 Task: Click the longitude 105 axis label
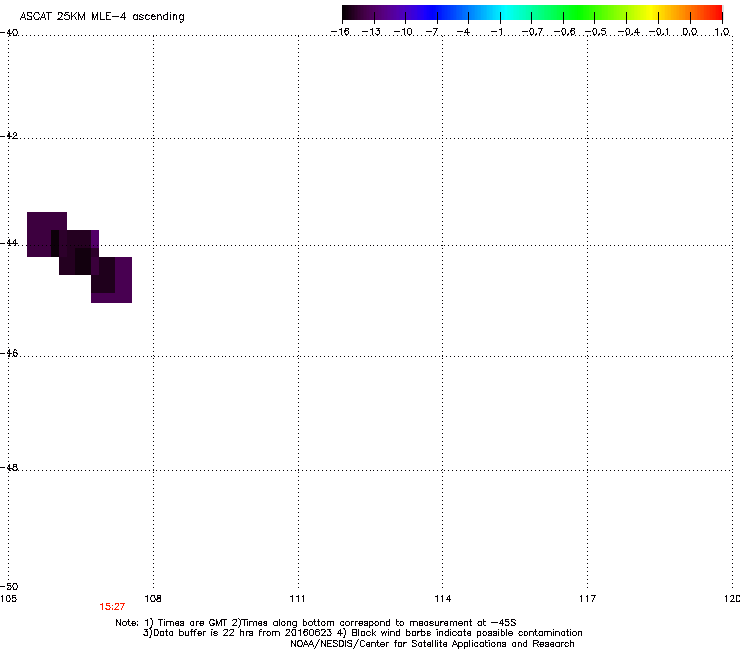tap(8, 599)
